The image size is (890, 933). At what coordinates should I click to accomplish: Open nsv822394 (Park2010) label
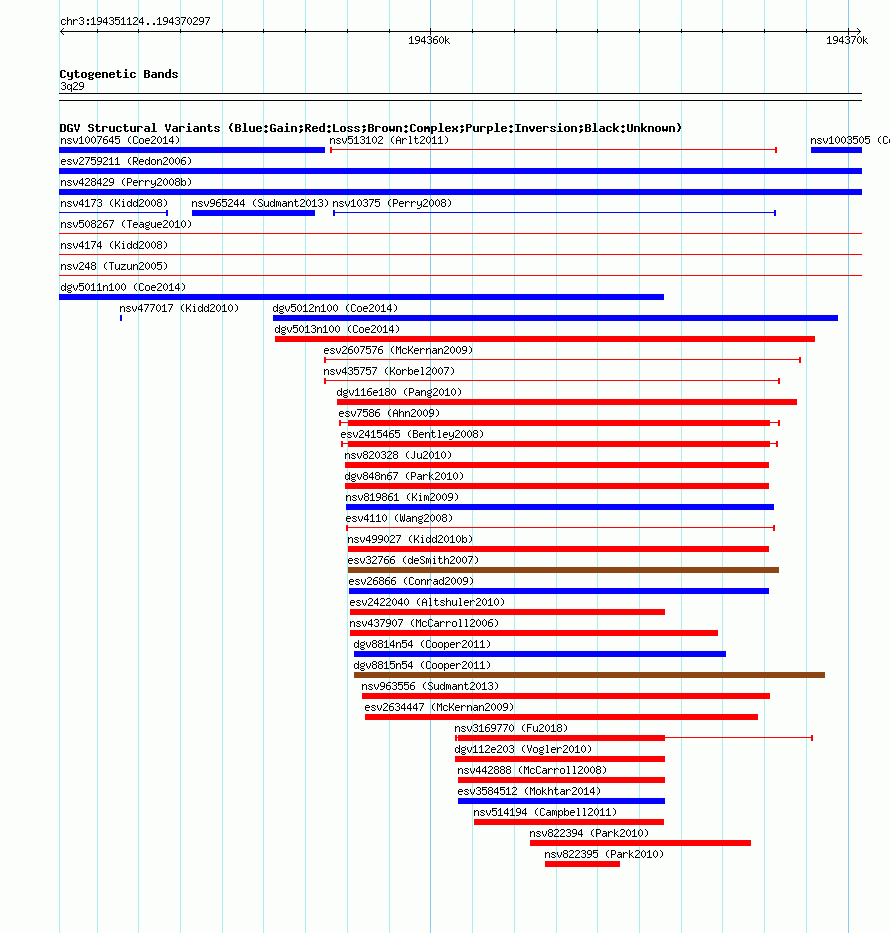coord(589,833)
